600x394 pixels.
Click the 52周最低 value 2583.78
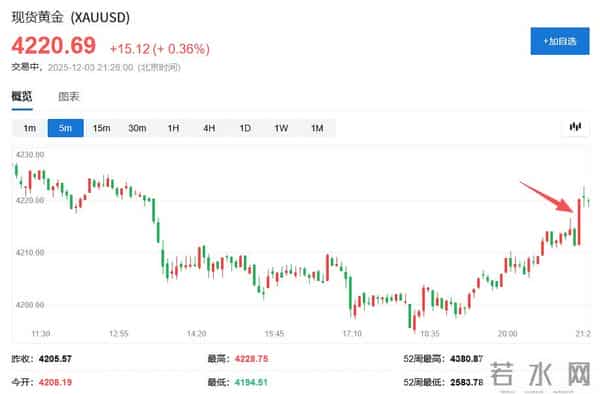[x=466, y=382]
